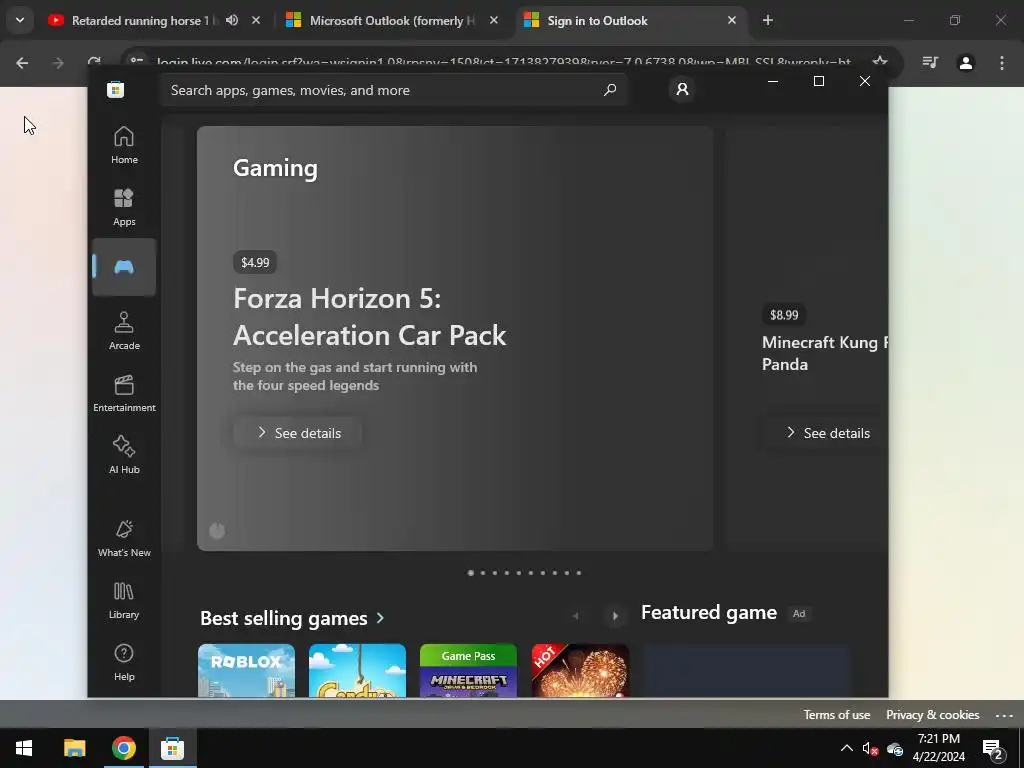The height and width of the screenshot is (768, 1024).
Task: Expand Best selling games chevron arrow
Action: (380, 618)
